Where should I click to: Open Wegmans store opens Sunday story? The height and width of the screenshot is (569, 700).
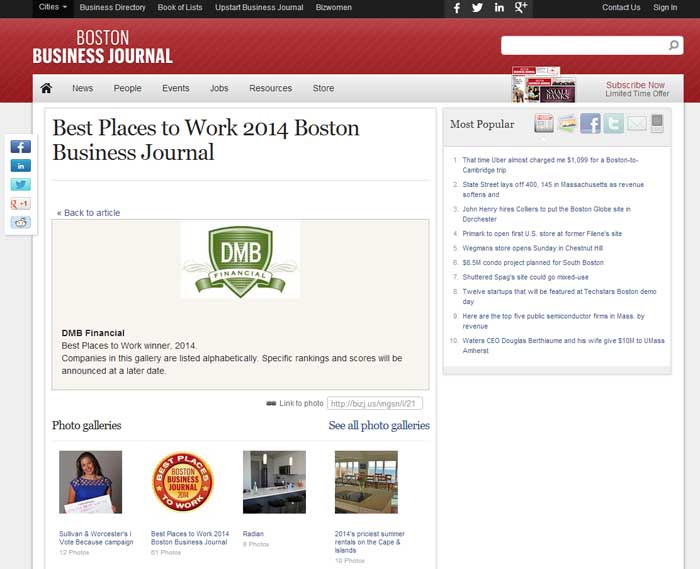(533, 248)
